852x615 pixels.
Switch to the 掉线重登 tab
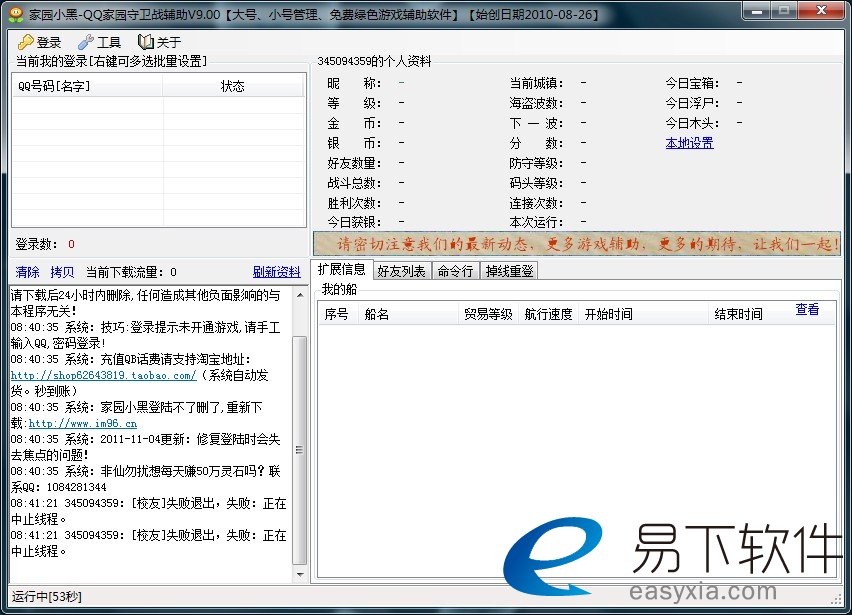pos(509,271)
